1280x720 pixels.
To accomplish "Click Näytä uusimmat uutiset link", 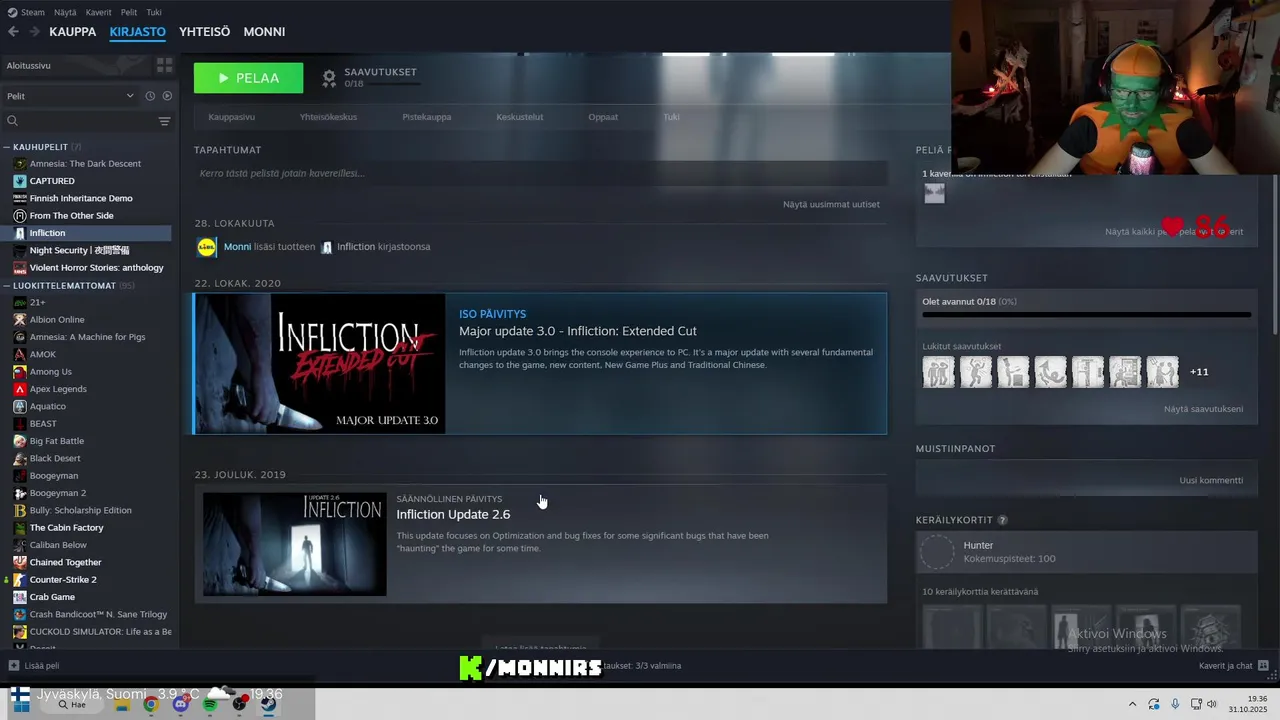I will click(831, 204).
